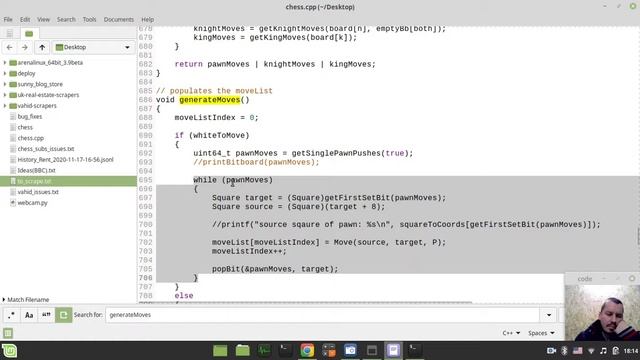Expand the Match Filename section
This screenshot has height=360, width=640.
pyautogui.click(x=4, y=300)
